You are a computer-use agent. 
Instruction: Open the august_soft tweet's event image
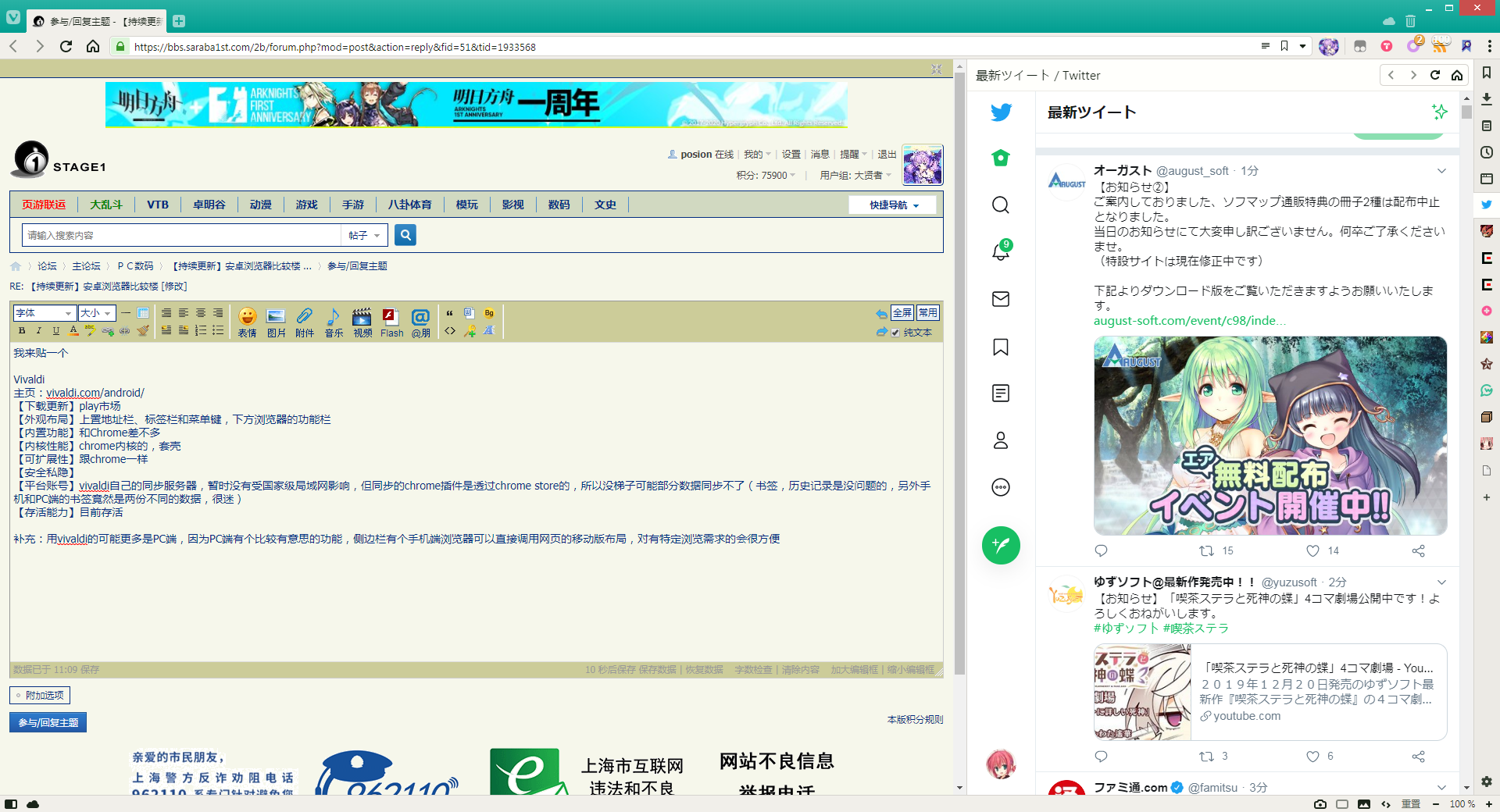click(x=1270, y=436)
